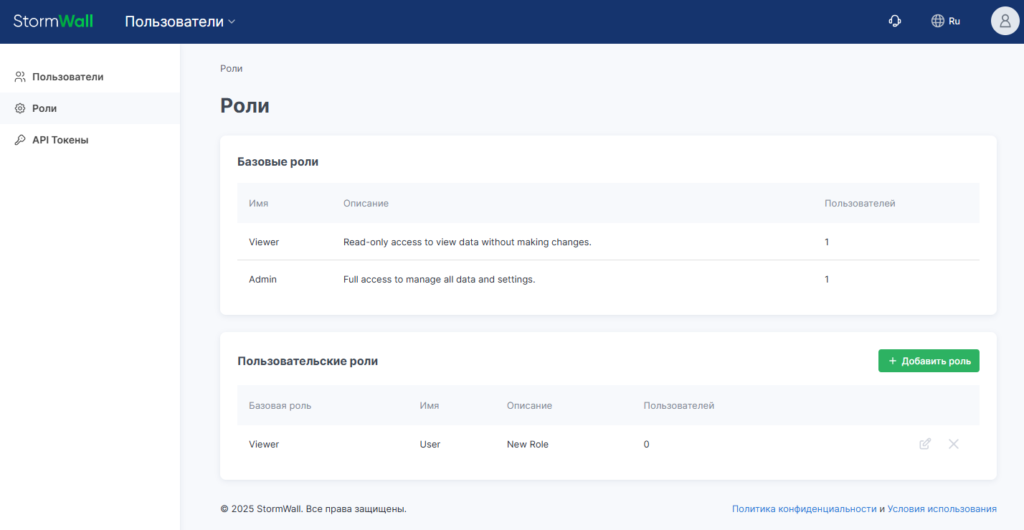Delete the User role with X icon
The image size is (1024, 530).
(x=953, y=444)
